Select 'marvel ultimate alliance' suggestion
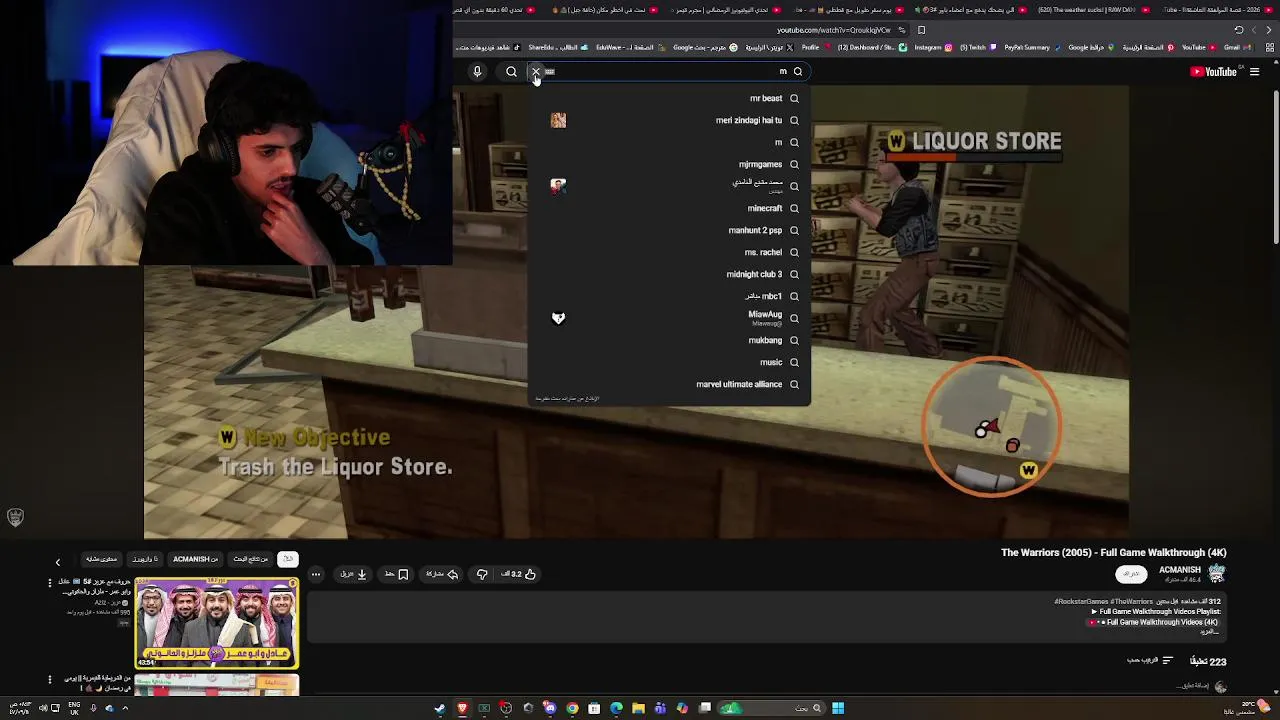 point(670,384)
